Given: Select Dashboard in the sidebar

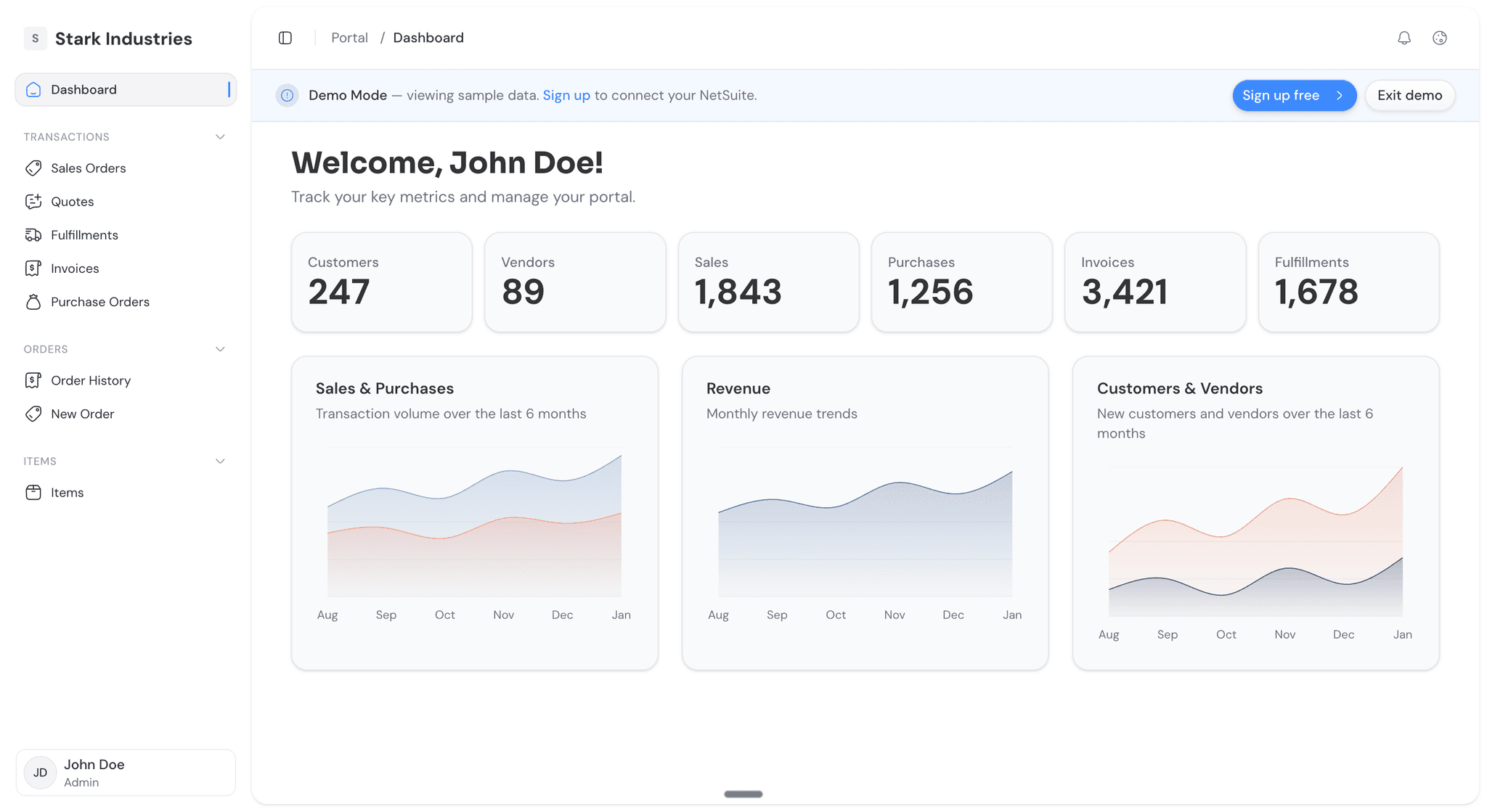Looking at the screenshot, I should [x=83, y=89].
